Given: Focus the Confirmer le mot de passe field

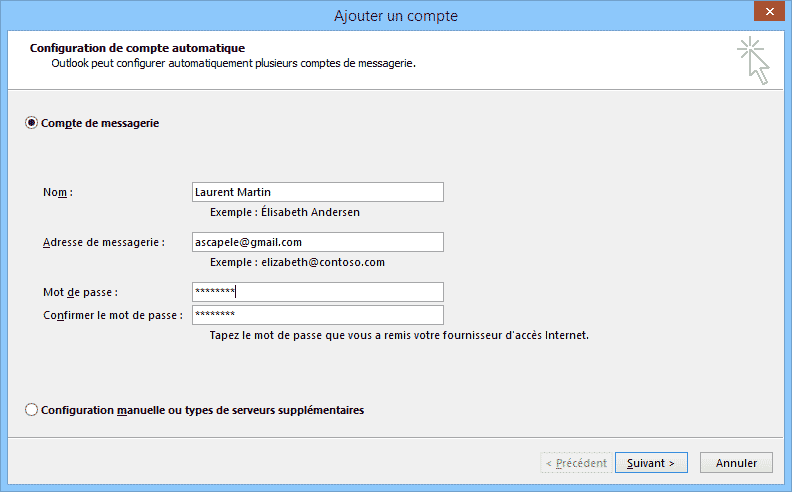Looking at the screenshot, I should (x=317, y=315).
